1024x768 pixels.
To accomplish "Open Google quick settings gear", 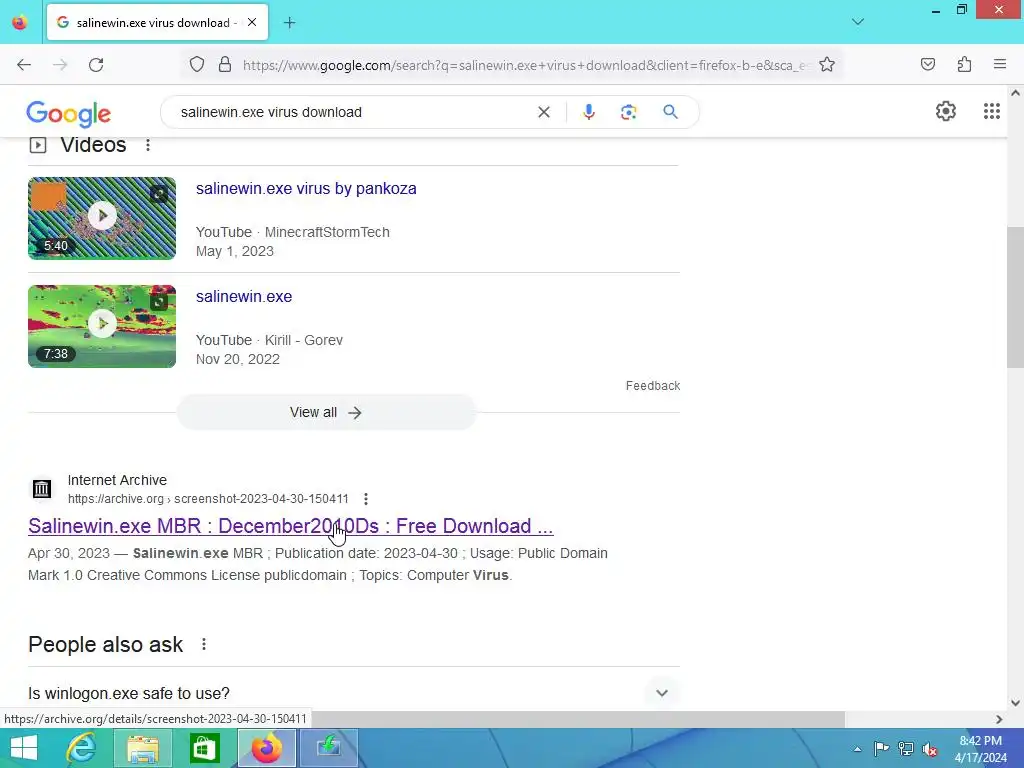I will [x=946, y=112].
